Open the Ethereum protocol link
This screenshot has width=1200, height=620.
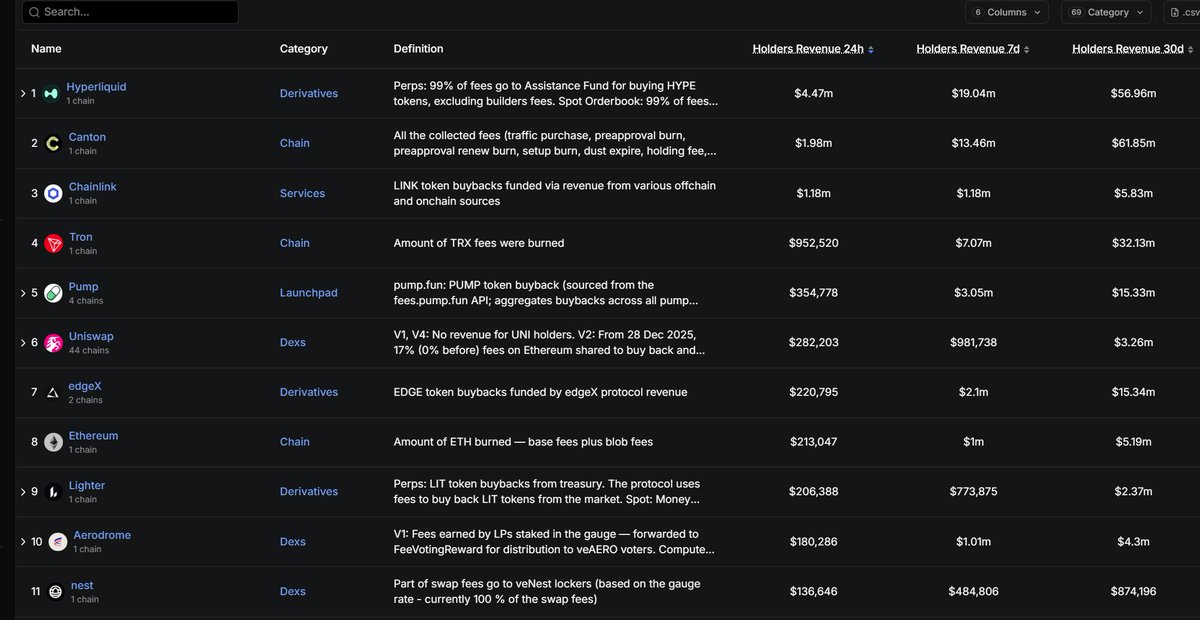[x=93, y=436]
